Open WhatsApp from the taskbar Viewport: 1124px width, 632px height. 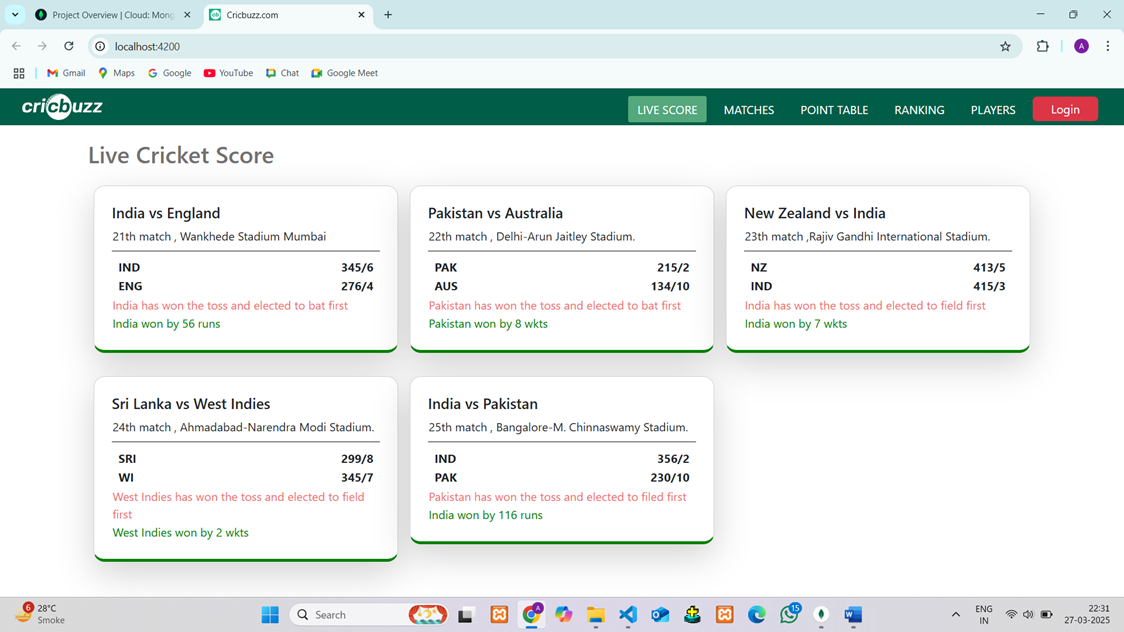[x=789, y=614]
